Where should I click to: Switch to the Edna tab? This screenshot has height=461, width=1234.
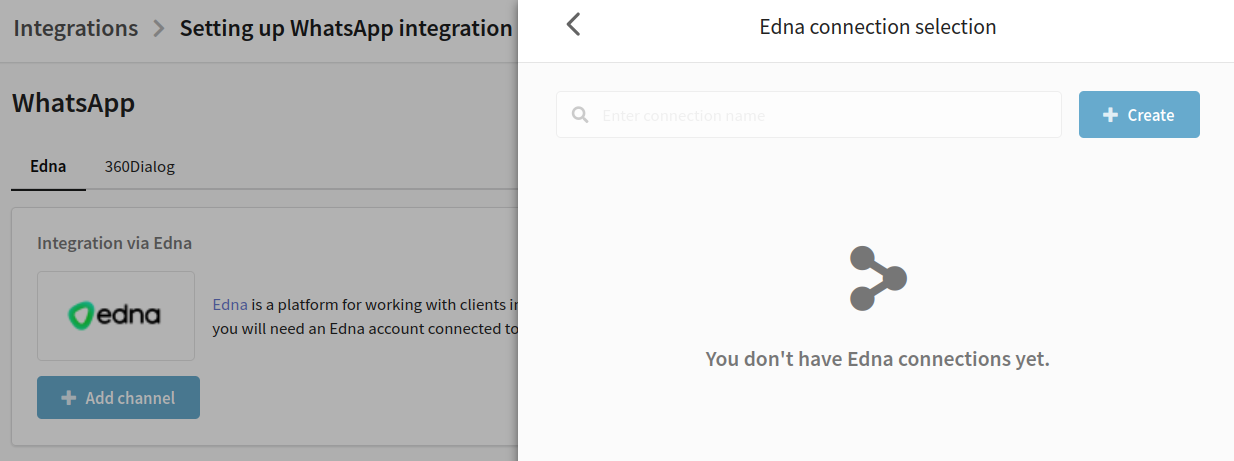point(48,166)
